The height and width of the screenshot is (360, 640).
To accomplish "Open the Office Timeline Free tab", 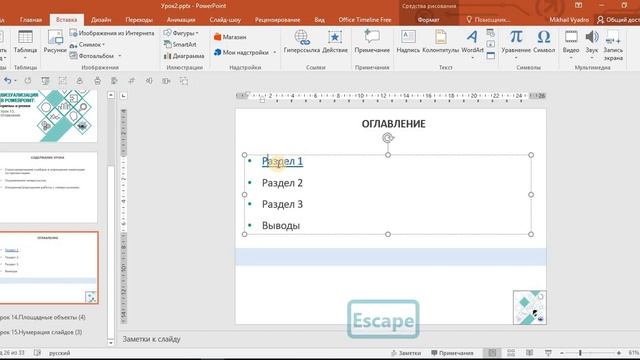I will (364, 20).
